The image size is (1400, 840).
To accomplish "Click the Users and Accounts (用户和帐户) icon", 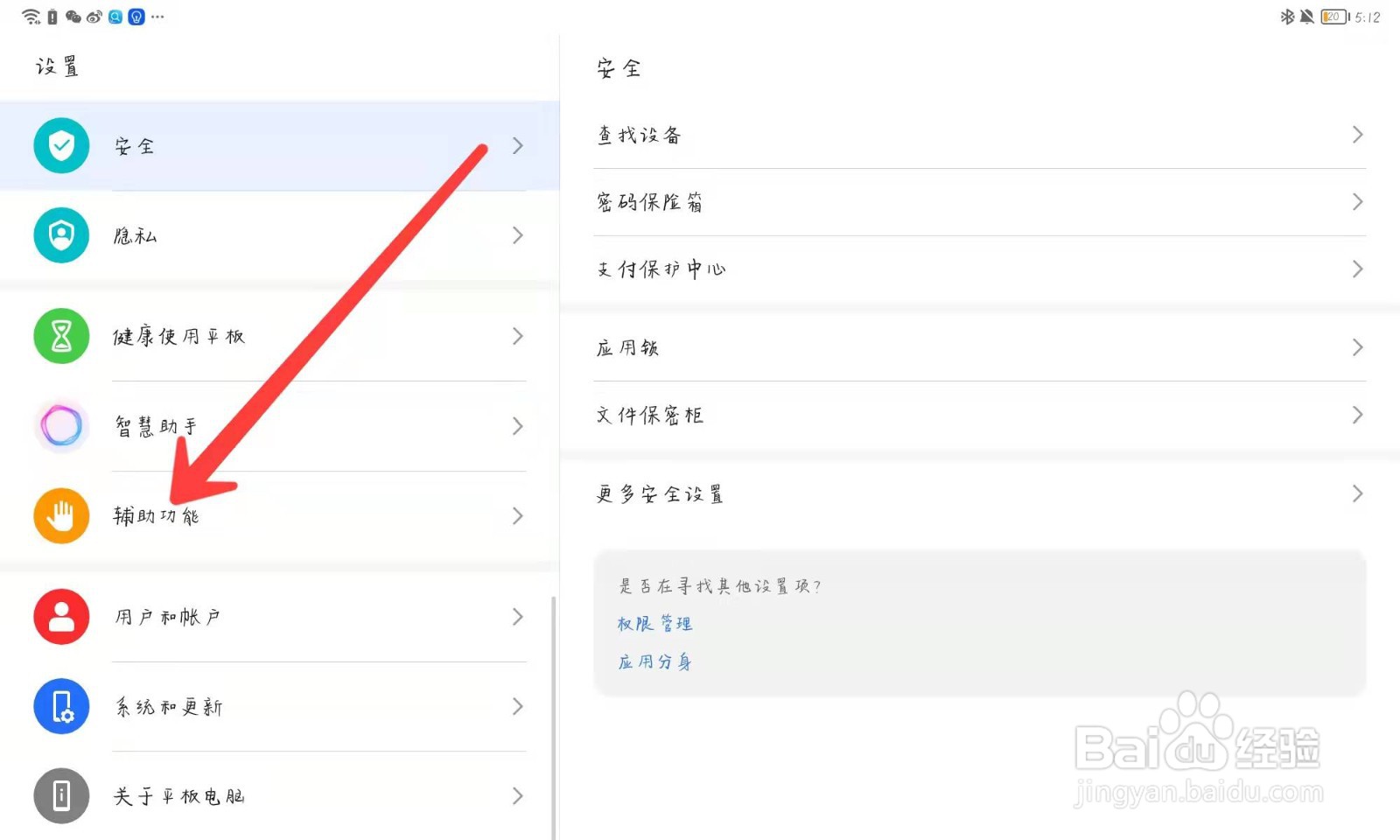I will click(x=60, y=617).
